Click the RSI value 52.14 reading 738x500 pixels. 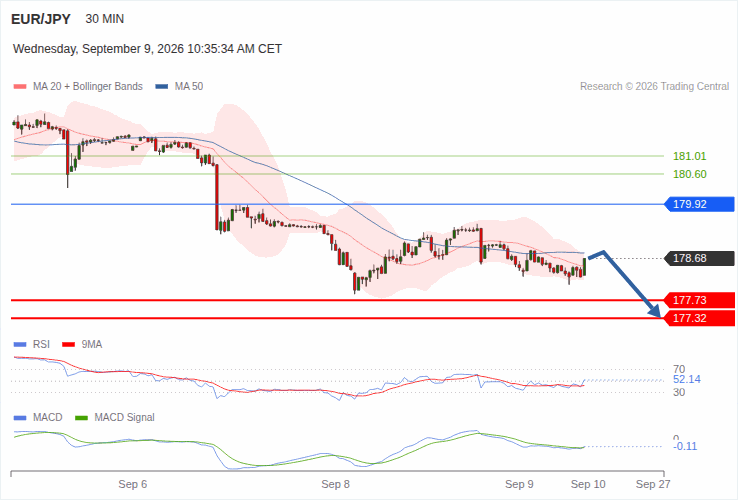pos(687,379)
